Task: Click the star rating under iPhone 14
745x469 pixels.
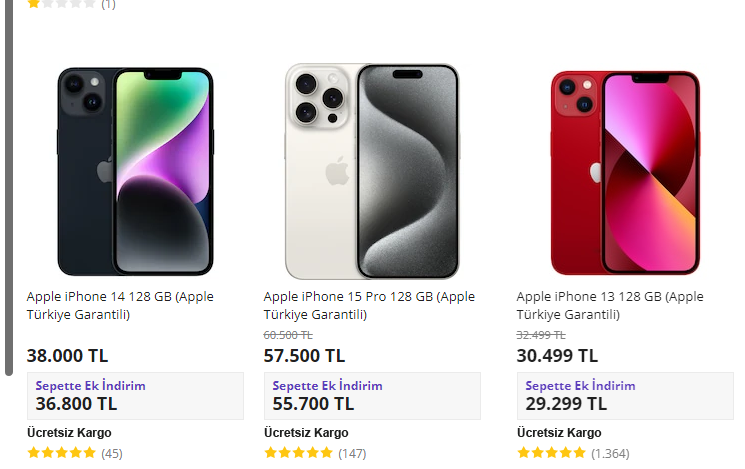Action: (62, 453)
